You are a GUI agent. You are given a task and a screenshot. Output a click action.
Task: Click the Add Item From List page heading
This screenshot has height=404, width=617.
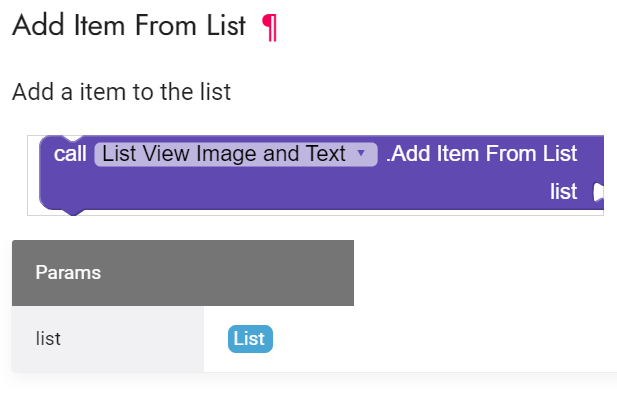coord(129,26)
